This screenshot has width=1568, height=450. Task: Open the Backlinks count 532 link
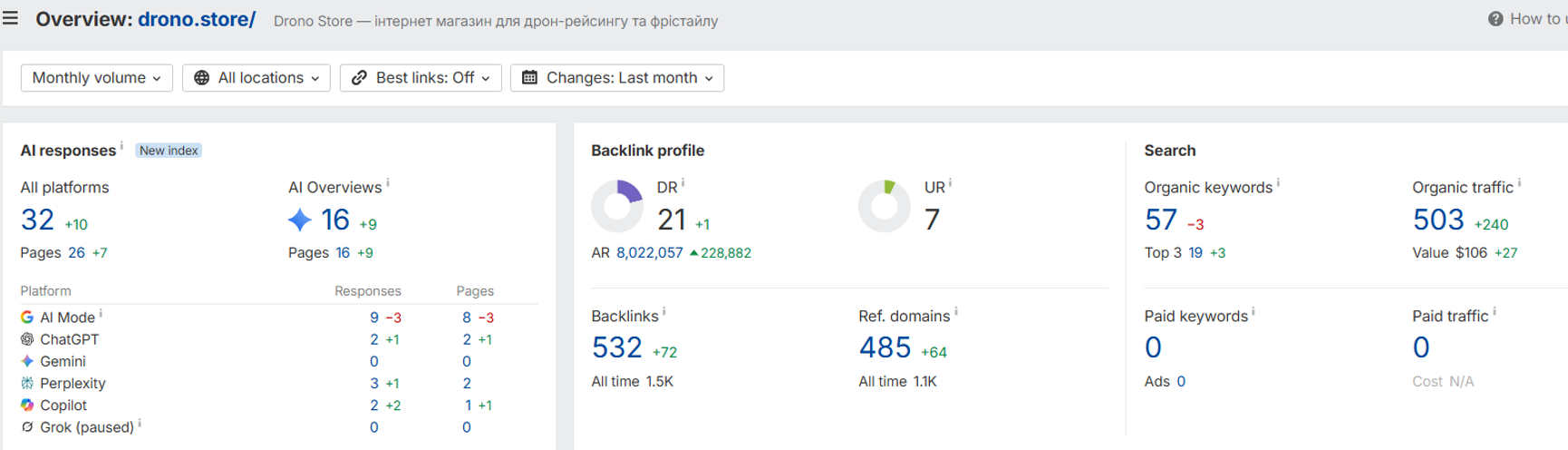[x=616, y=347]
